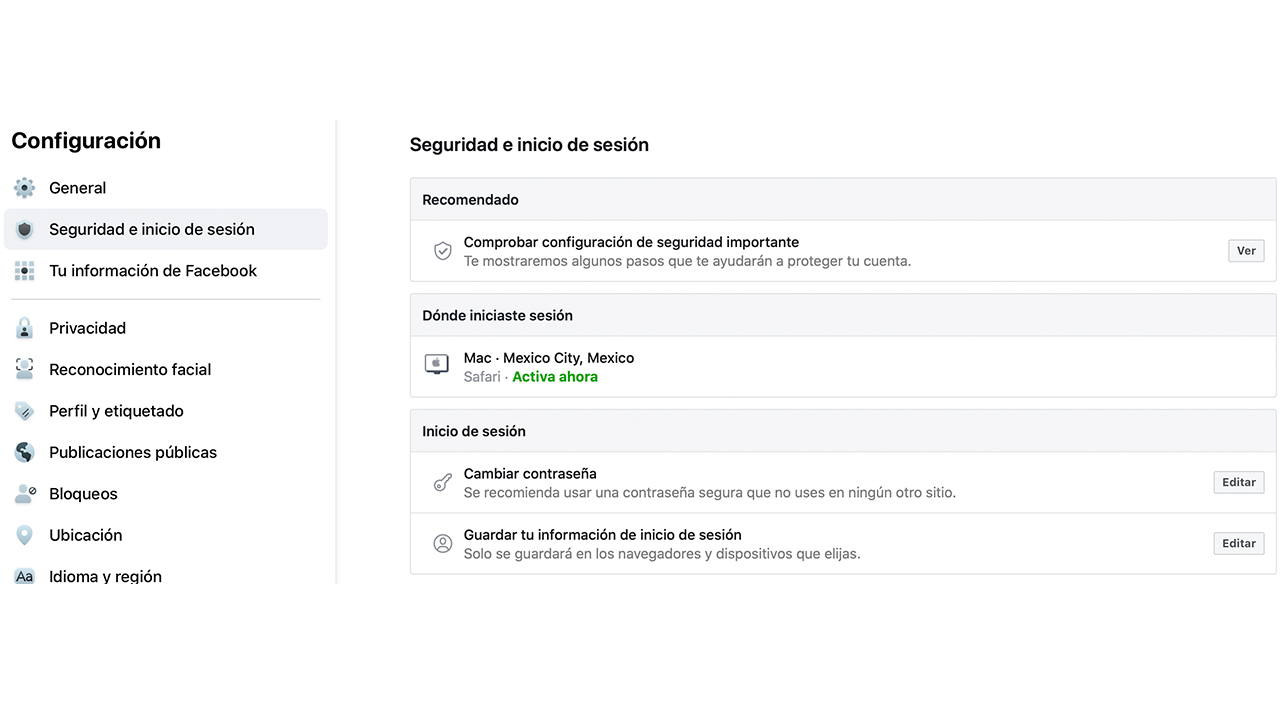Click the Bloqueos blocked-user icon
Screen dimensions: 1280x720
pyautogui.click(x=25, y=494)
